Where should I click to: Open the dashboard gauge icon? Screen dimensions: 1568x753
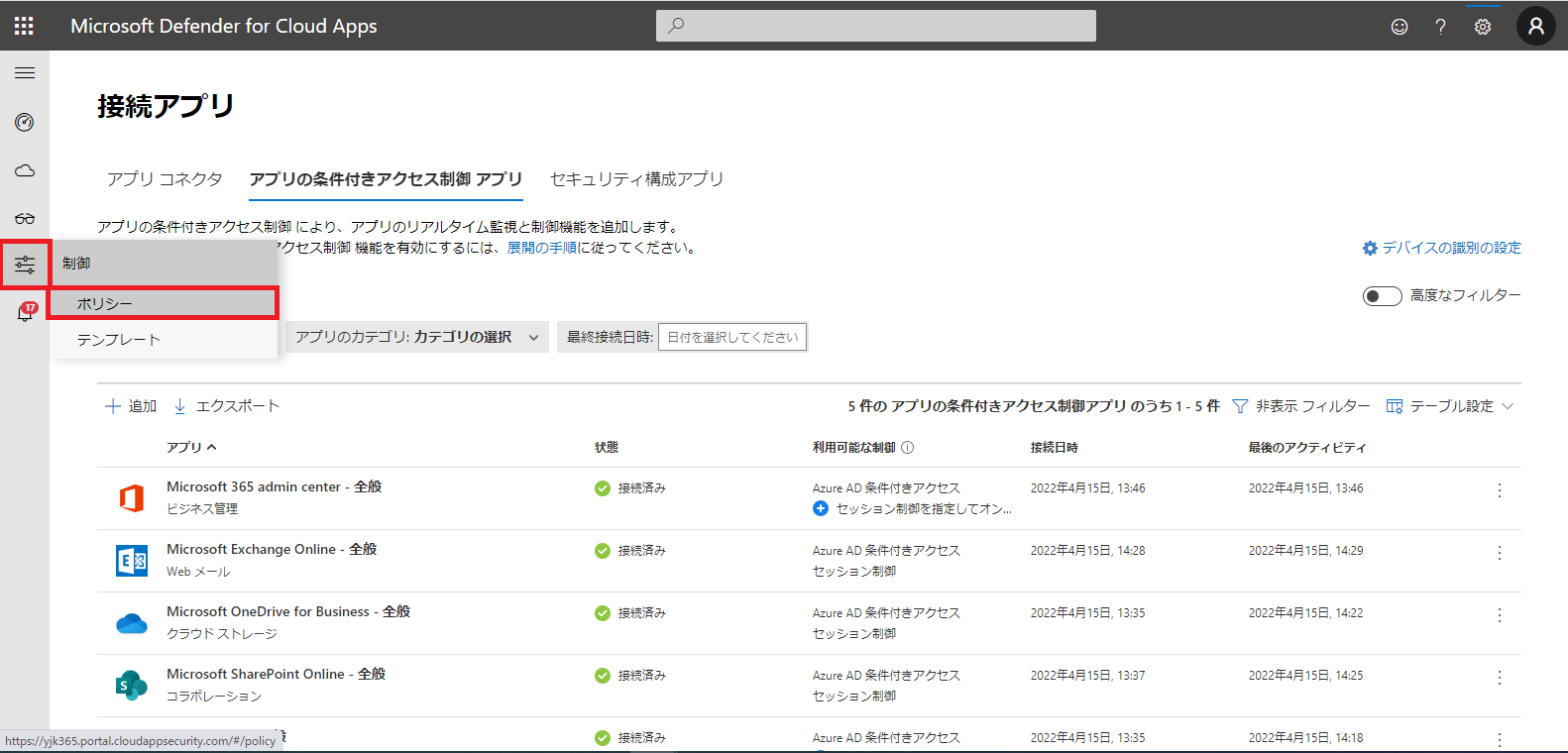(x=25, y=122)
